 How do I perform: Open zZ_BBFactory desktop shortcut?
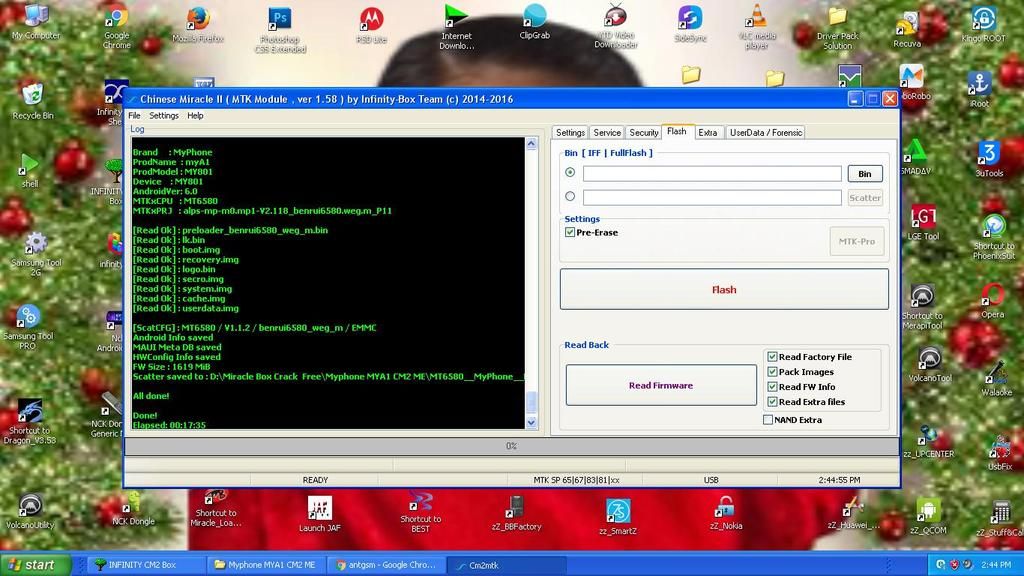516,513
